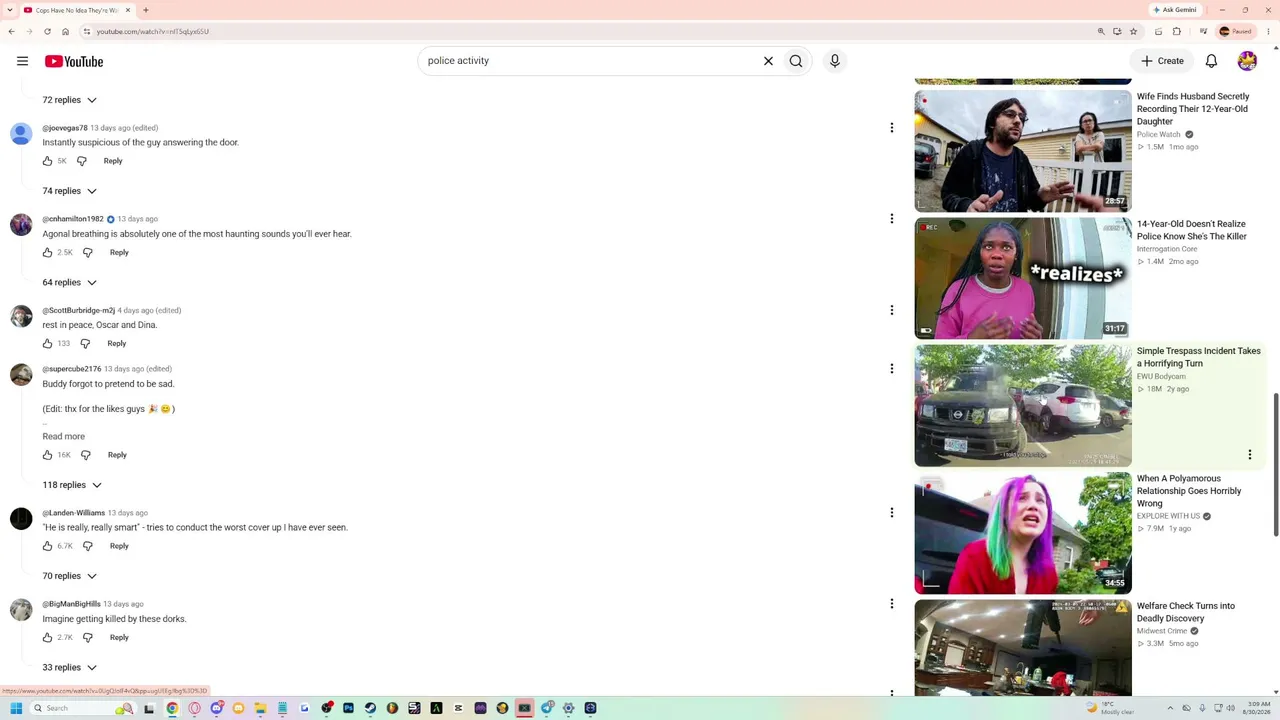Screen dimensions: 1280x720
Task: Like the comment by @cnhamilton1982
Action: coord(47,253)
